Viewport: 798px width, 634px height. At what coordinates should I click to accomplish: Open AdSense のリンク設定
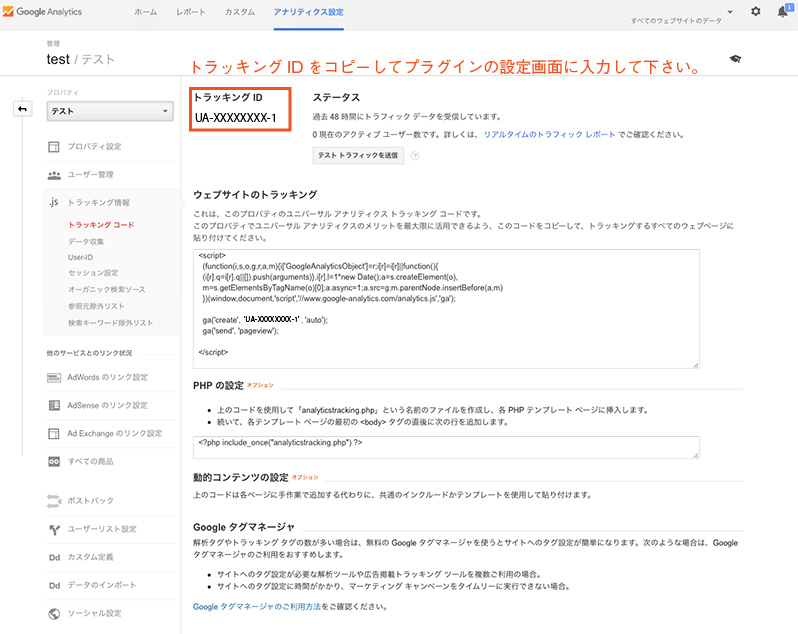point(107,406)
